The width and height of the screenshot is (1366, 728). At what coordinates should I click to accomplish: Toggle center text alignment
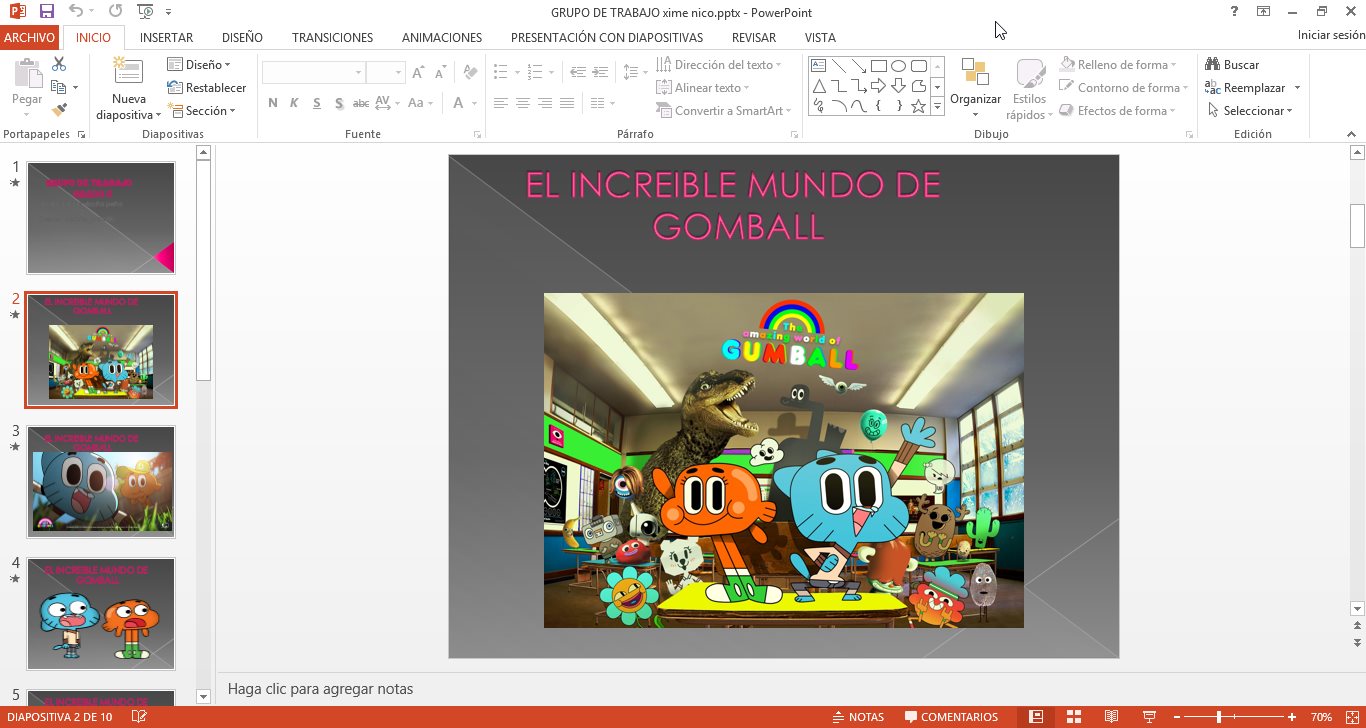point(523,103)
